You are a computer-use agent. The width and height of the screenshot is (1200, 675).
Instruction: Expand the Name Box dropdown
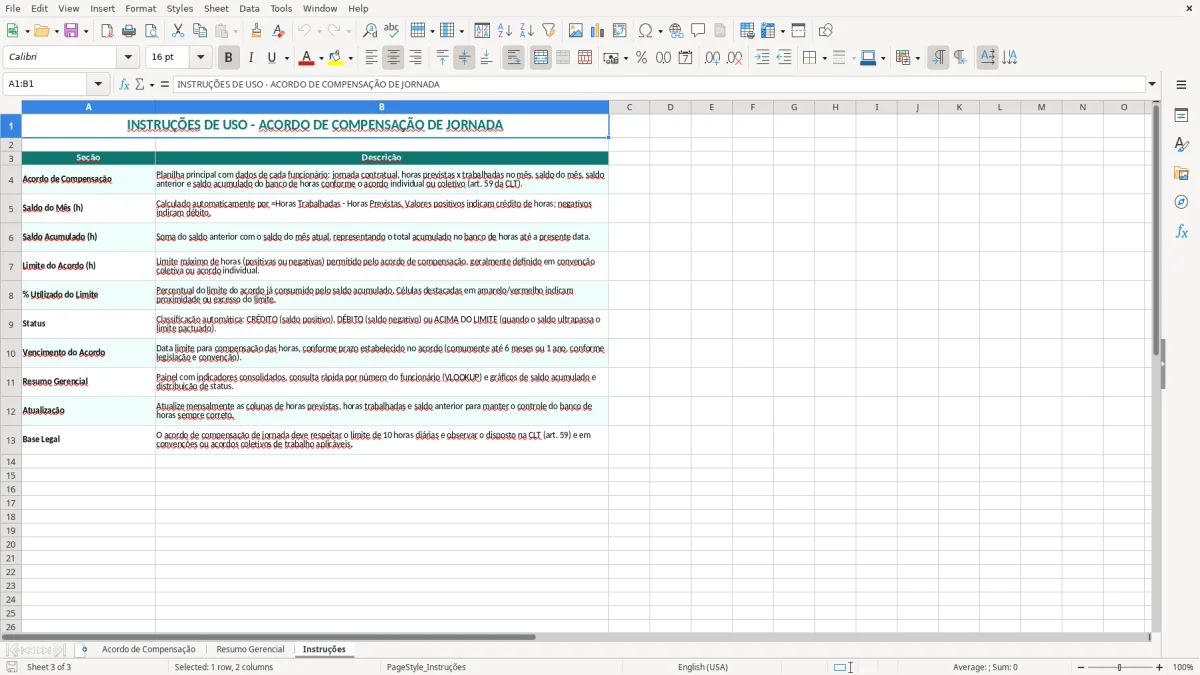click(98, 84)
